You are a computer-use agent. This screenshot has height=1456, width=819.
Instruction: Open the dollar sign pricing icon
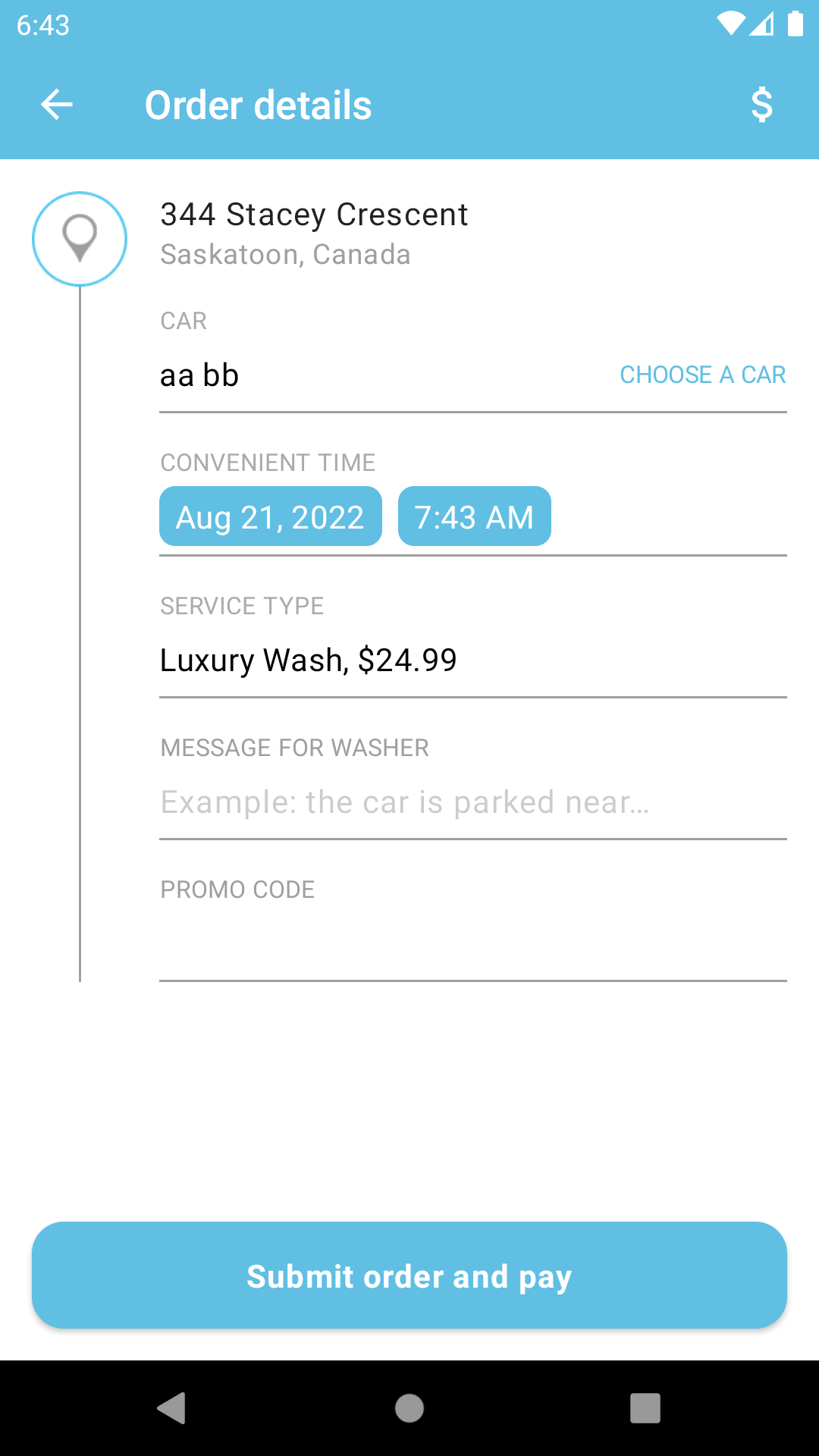tap(761, 105)
